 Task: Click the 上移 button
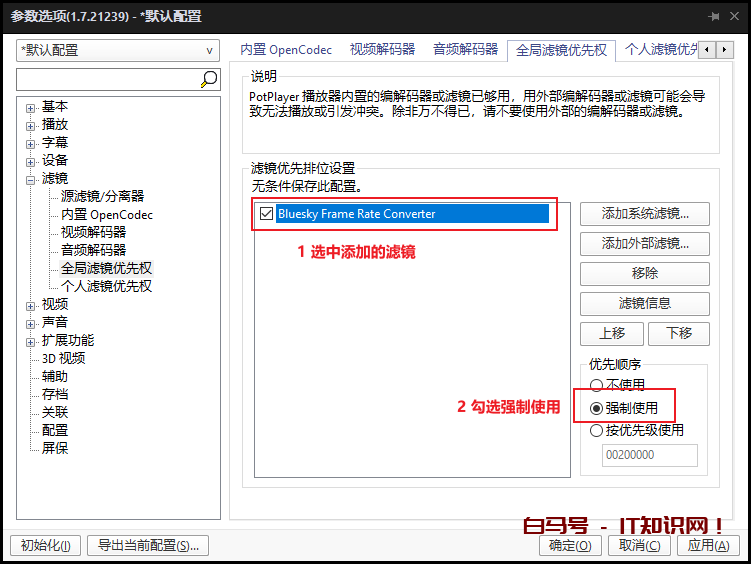coord(611,334)
